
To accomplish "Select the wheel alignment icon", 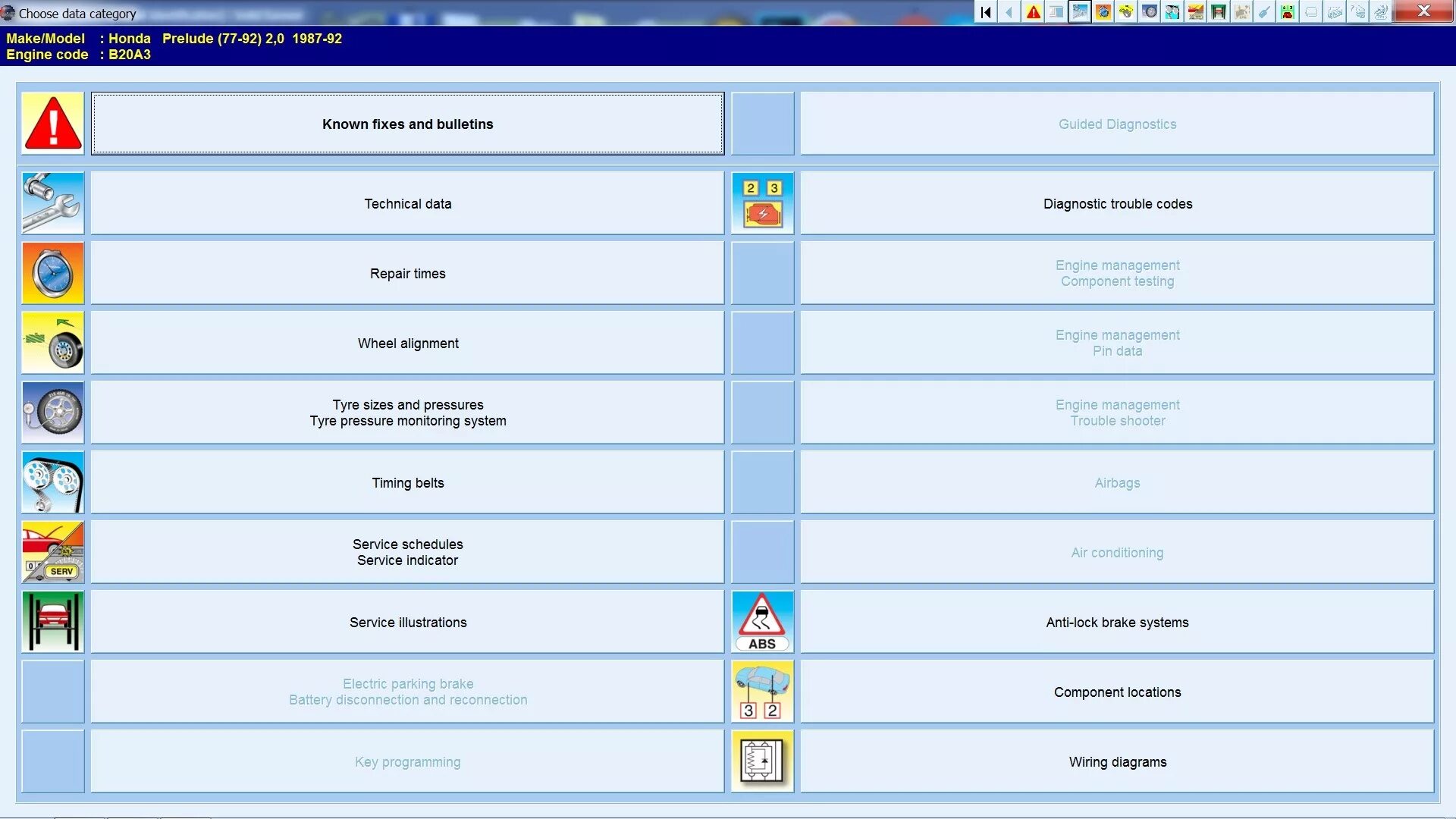I will [52, 342].
